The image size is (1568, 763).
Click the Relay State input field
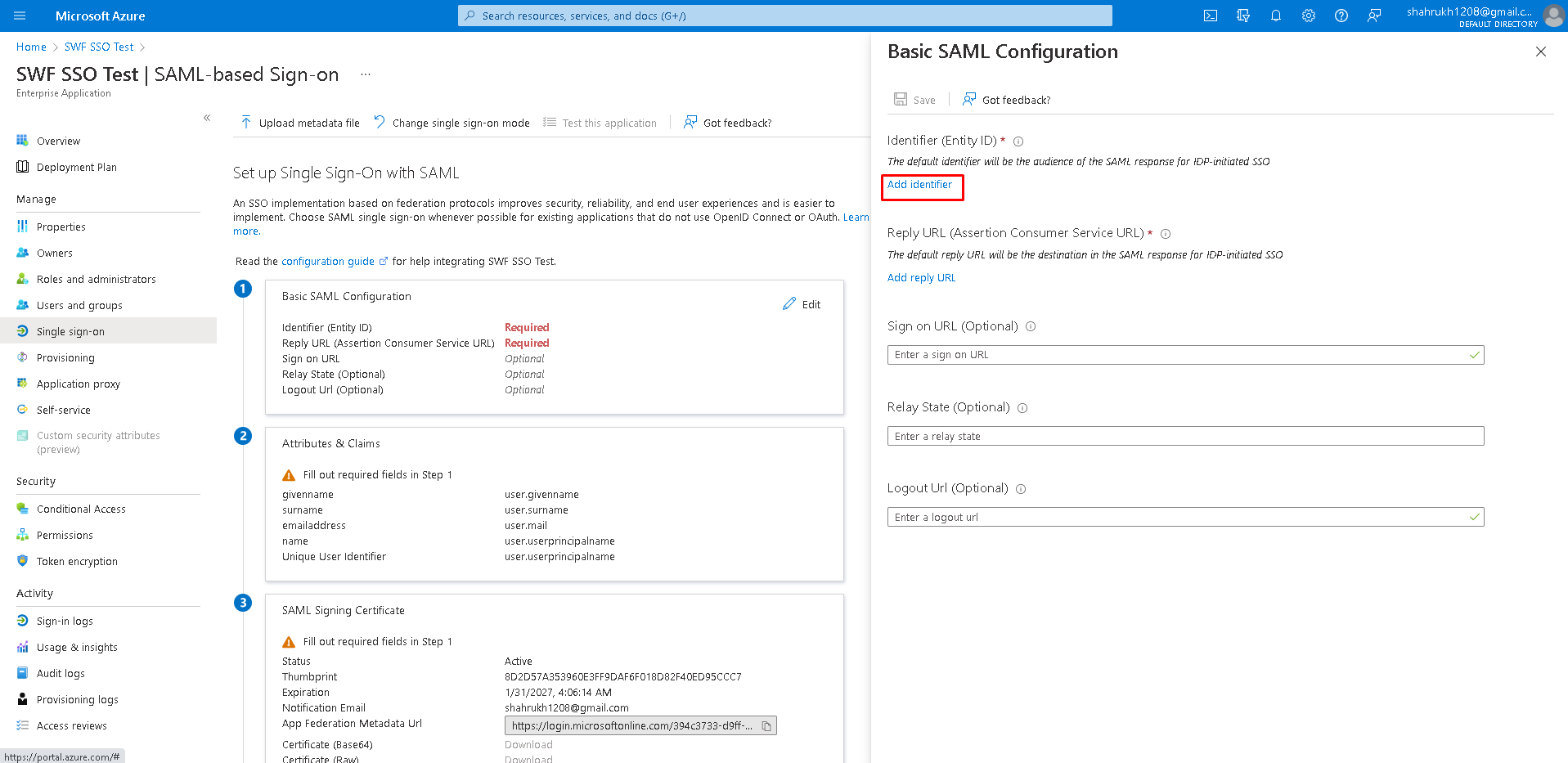[1185, 437]
